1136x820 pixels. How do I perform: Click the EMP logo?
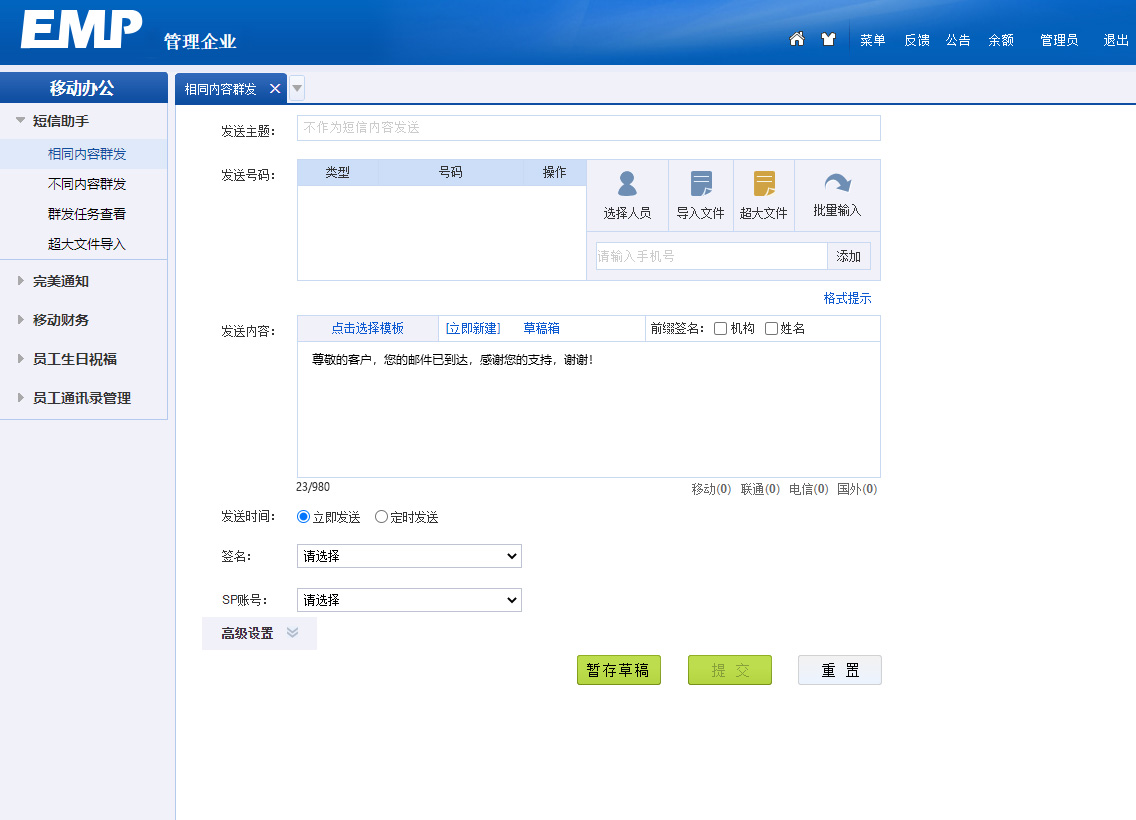[x=80, y=29]
